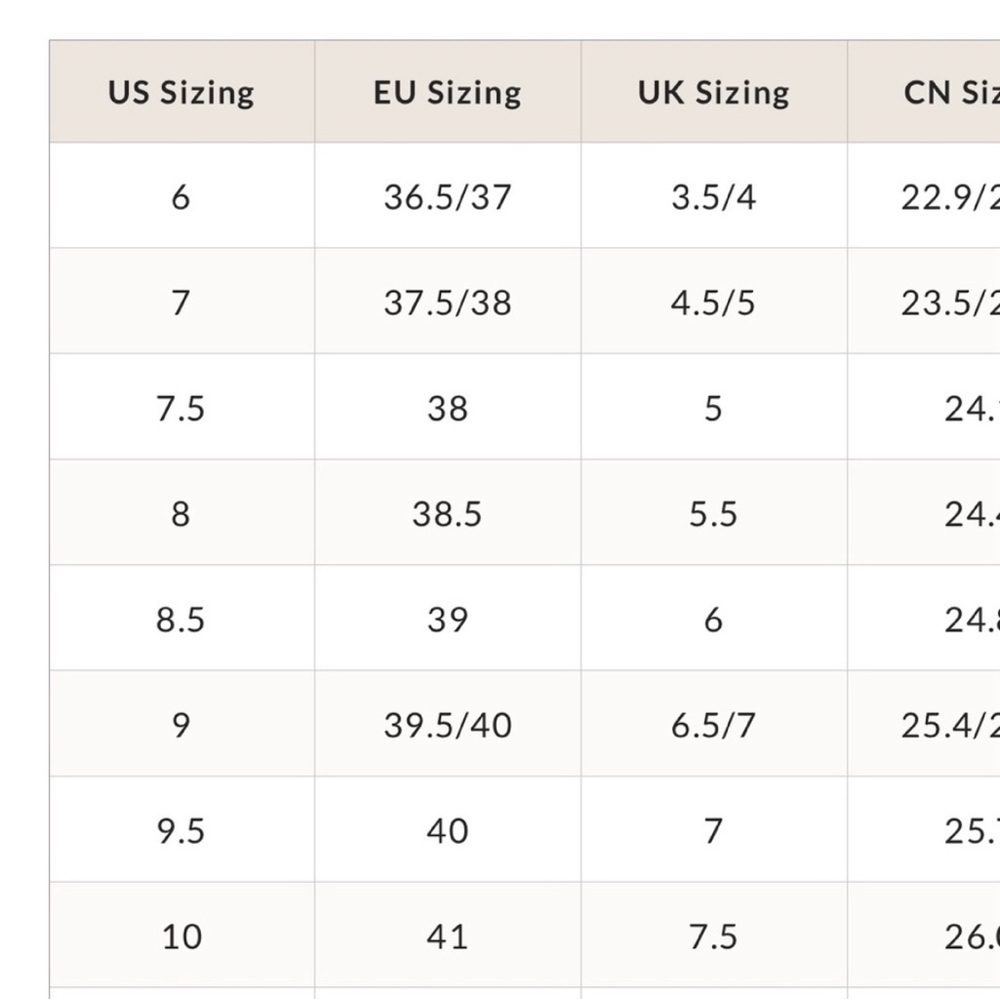Screen dimensions: 1000x1000
Task: Select UK size 7.5 cell
Action: tap(713, 937)
